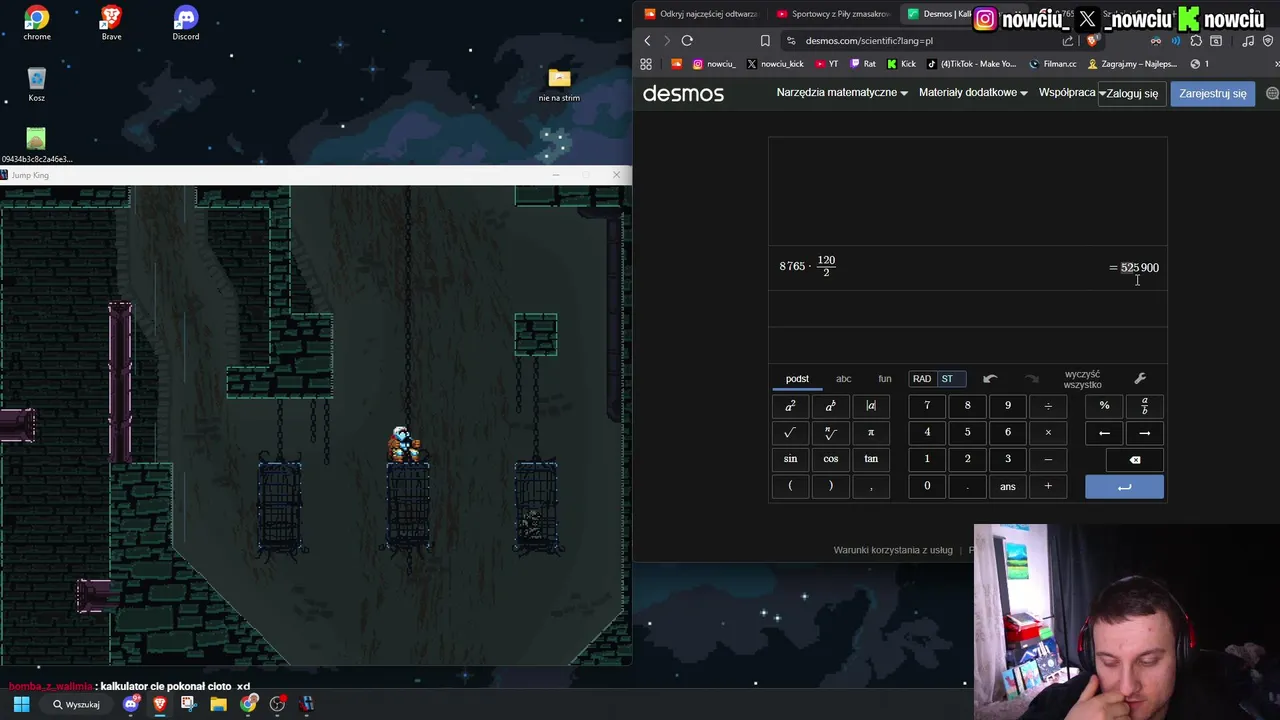Click the percent key
The width and height of the screenshot is (1280, 720).
pyautogui.click(x=1104, y=406)
